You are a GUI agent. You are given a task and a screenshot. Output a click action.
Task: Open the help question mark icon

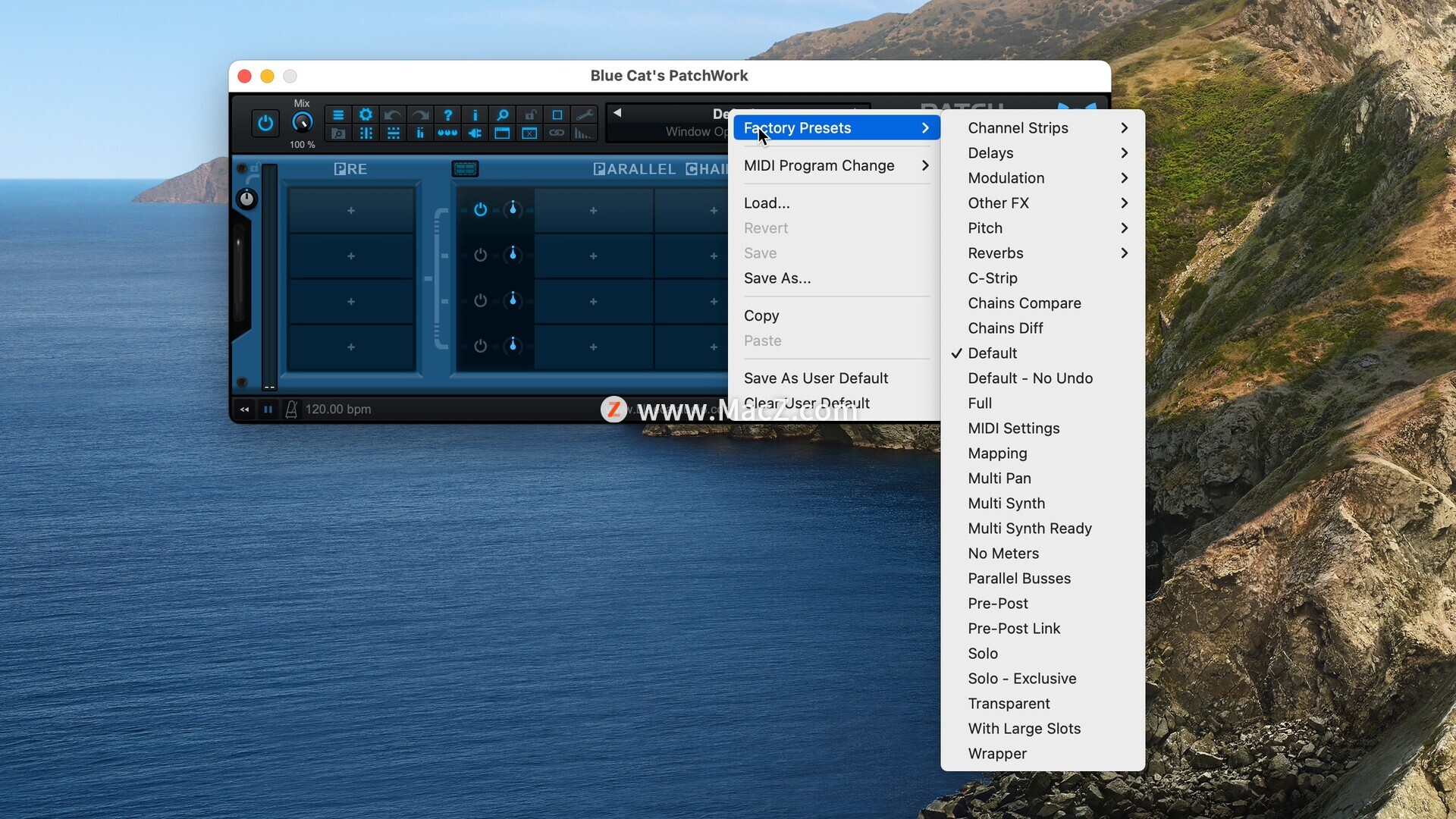(x=447, y=115)
